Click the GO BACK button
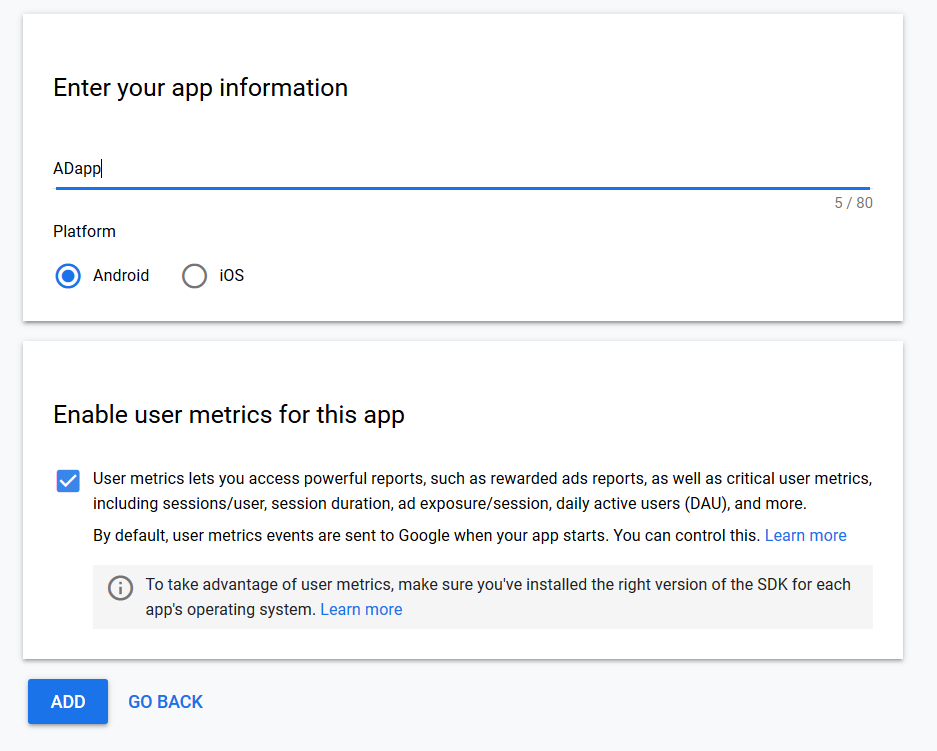Viewport: 937px width, 751px height. 166,701
